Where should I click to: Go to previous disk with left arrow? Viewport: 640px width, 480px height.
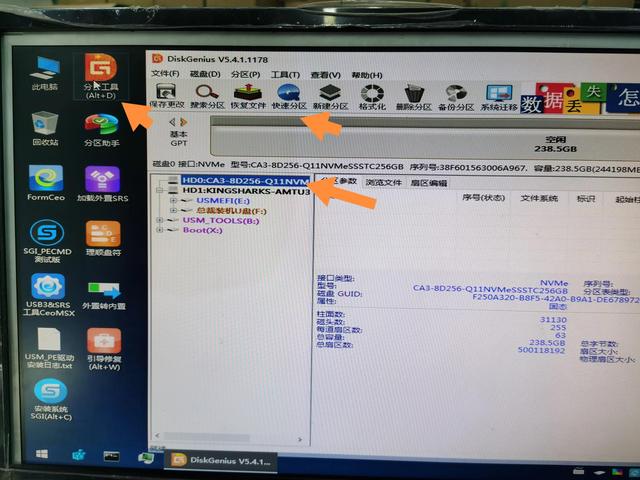[172, 122]
